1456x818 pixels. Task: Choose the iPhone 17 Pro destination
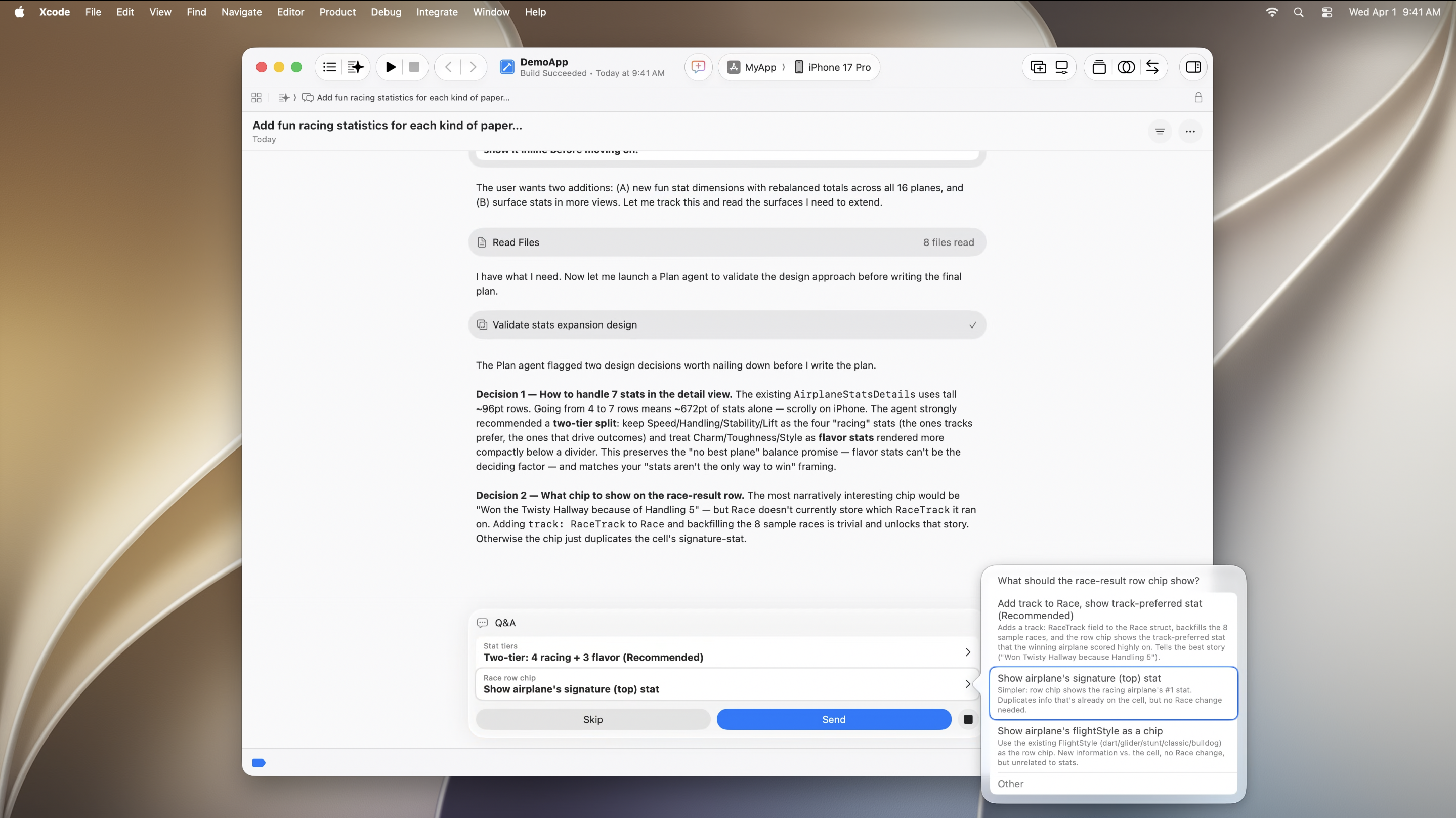832,67
